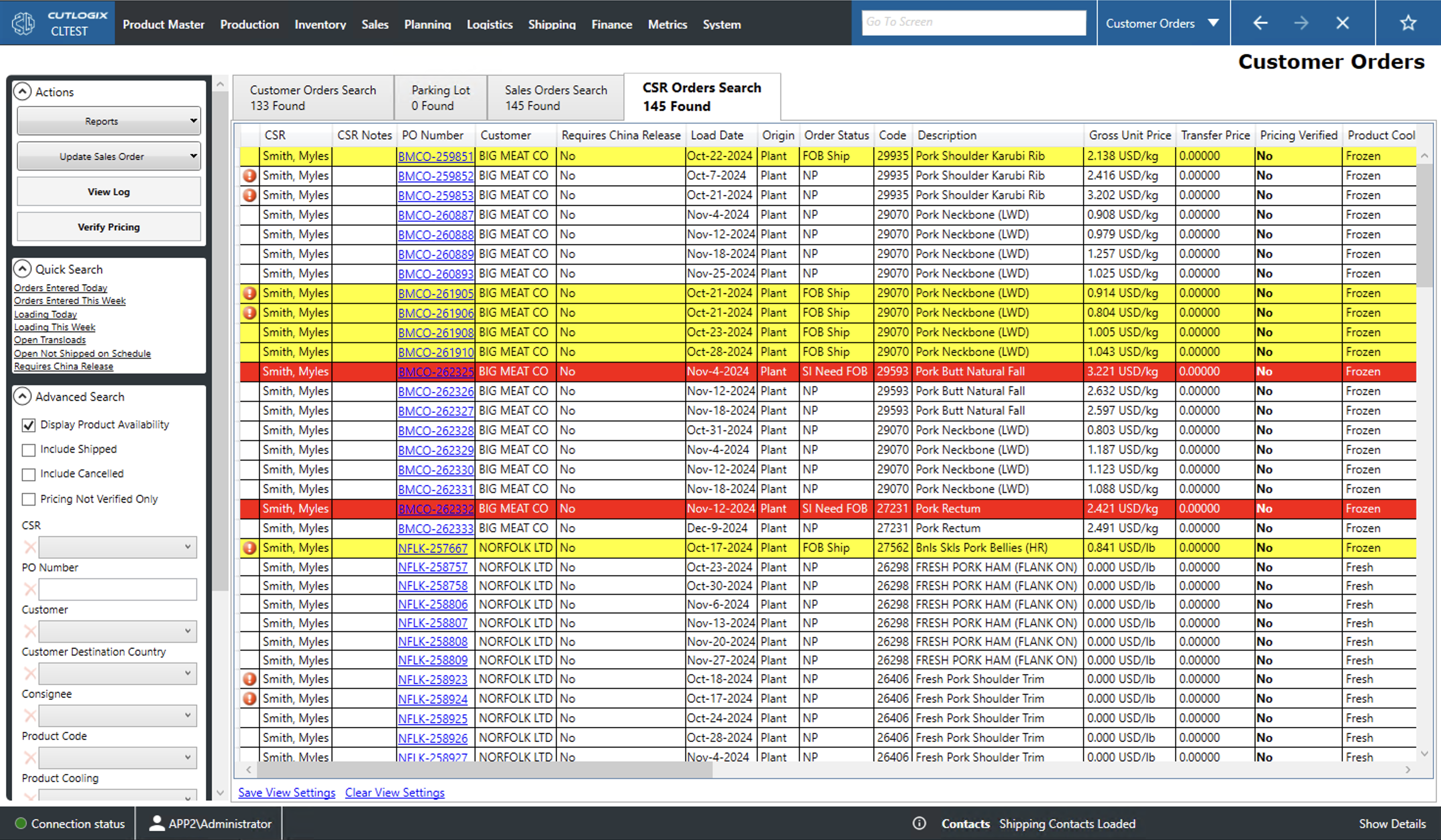Click the Cutlogix brain logo icon
This screenshot has height=840, width=1441.
pyautogui.click(x=24, y=24)
